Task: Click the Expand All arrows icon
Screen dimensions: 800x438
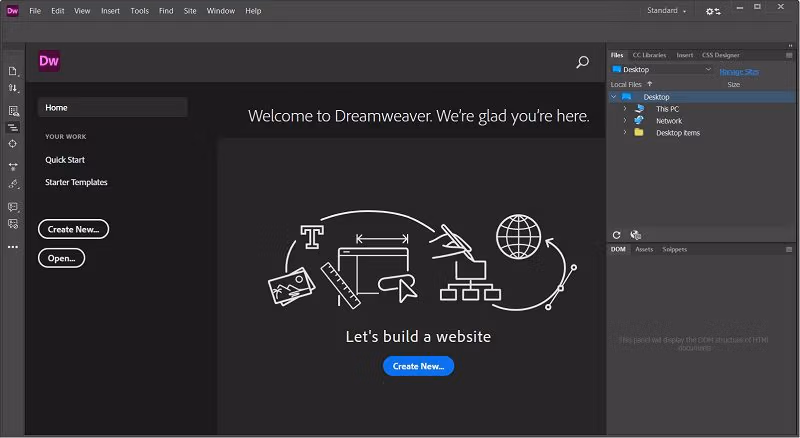Action: (x=13, y=166)
